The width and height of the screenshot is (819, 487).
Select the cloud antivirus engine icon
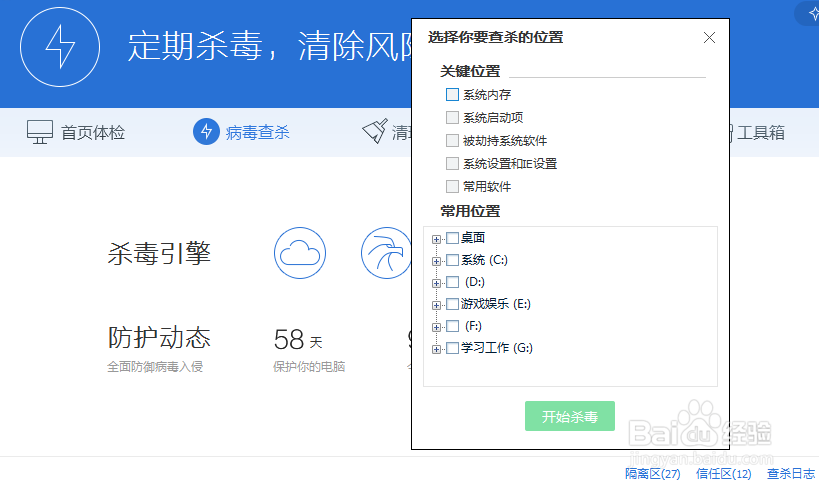(x=300, y=253)
